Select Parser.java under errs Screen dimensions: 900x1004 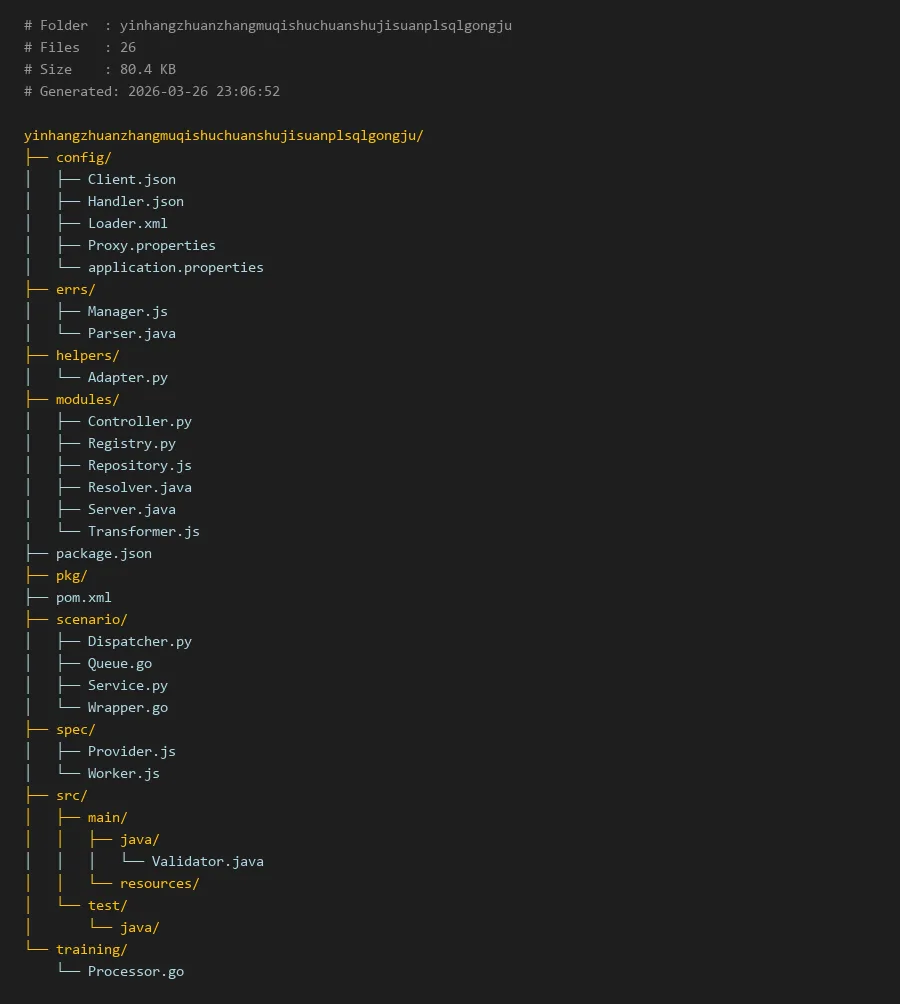point(131,334)
